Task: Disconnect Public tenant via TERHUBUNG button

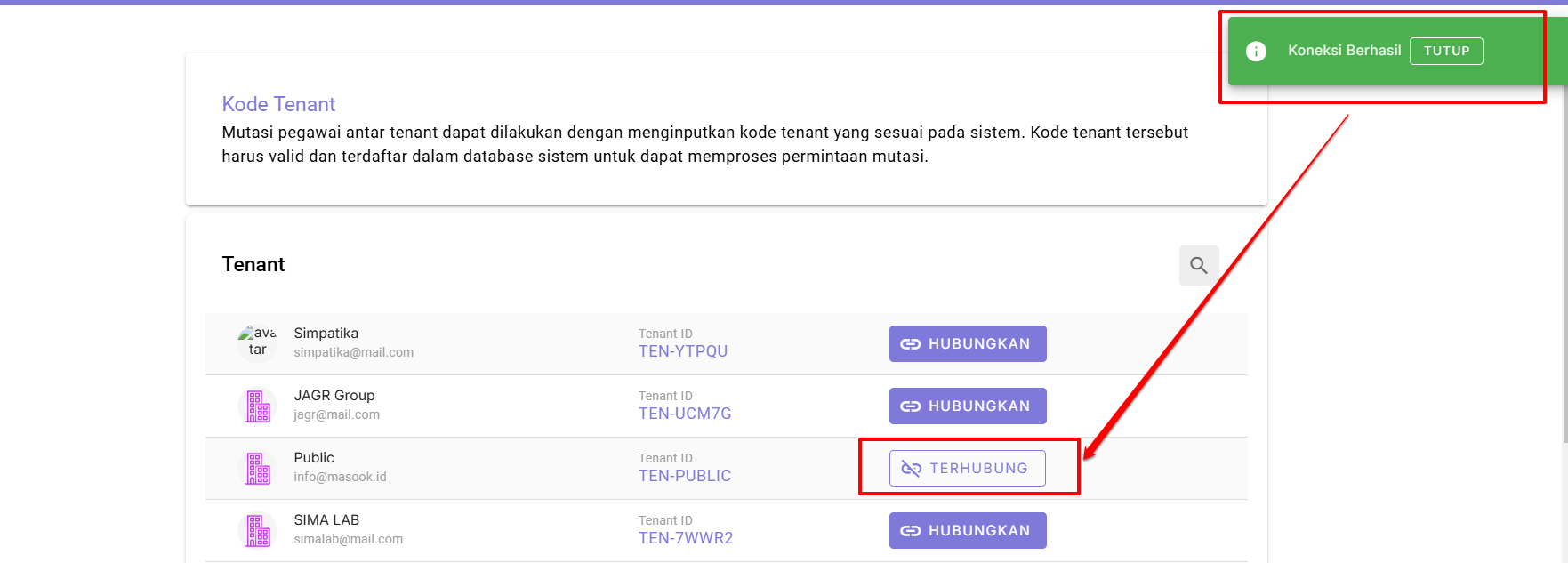Action: point(968,468)
